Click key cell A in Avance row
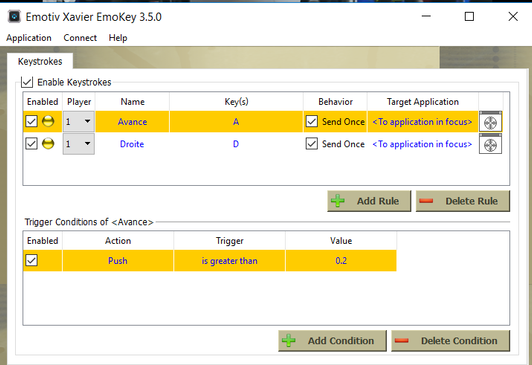 tap(236, 122)
